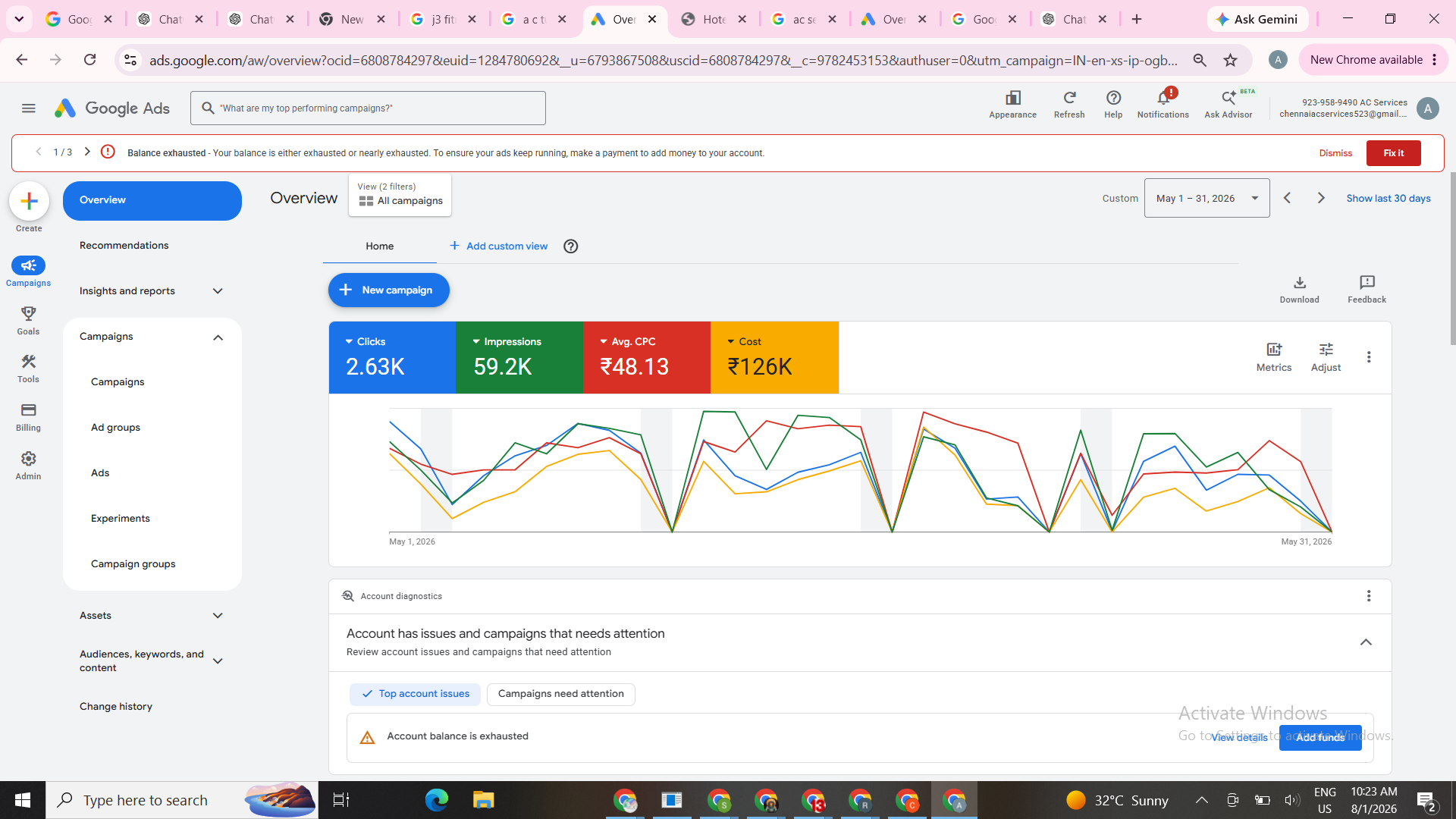Open the Feedback icon
This screenshot has width=1456, height=819.
1367,290
